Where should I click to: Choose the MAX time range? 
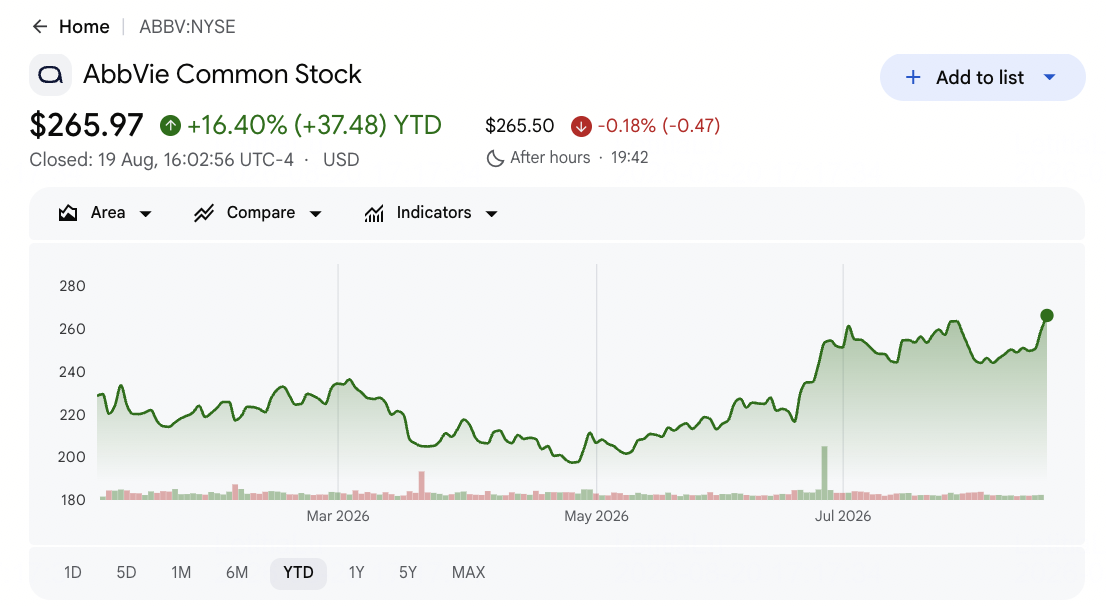point(468,573)
